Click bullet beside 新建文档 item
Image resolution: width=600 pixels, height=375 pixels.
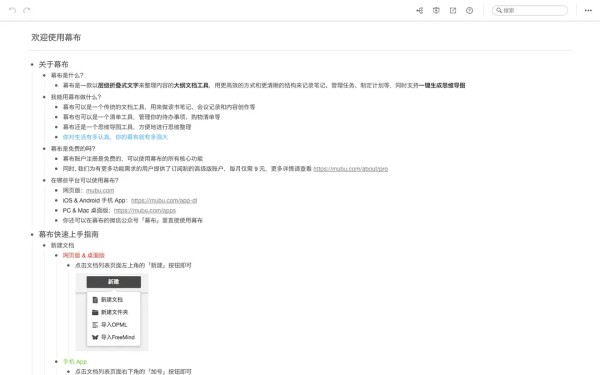44,245
